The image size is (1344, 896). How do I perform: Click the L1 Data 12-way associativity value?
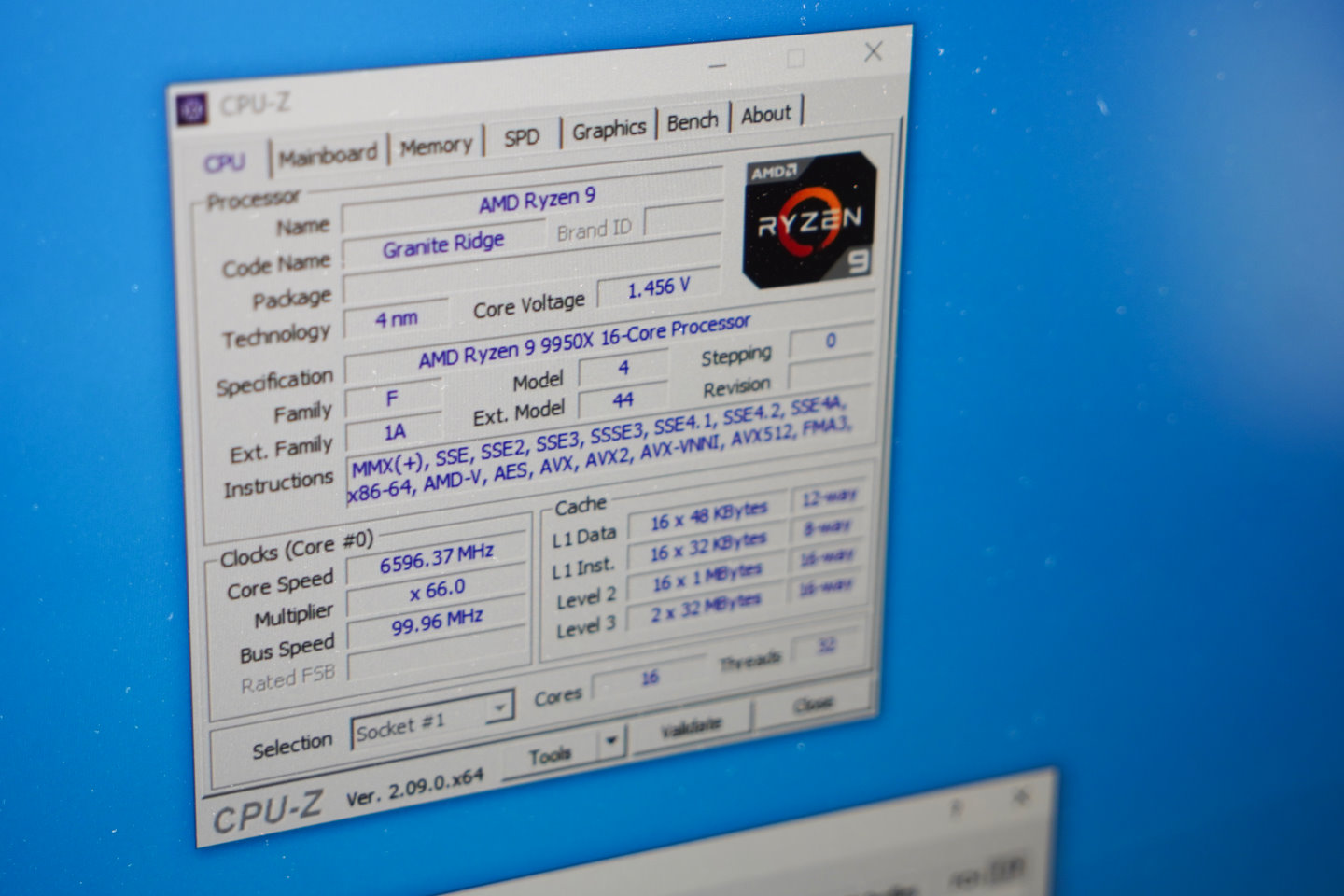(829, 497)
